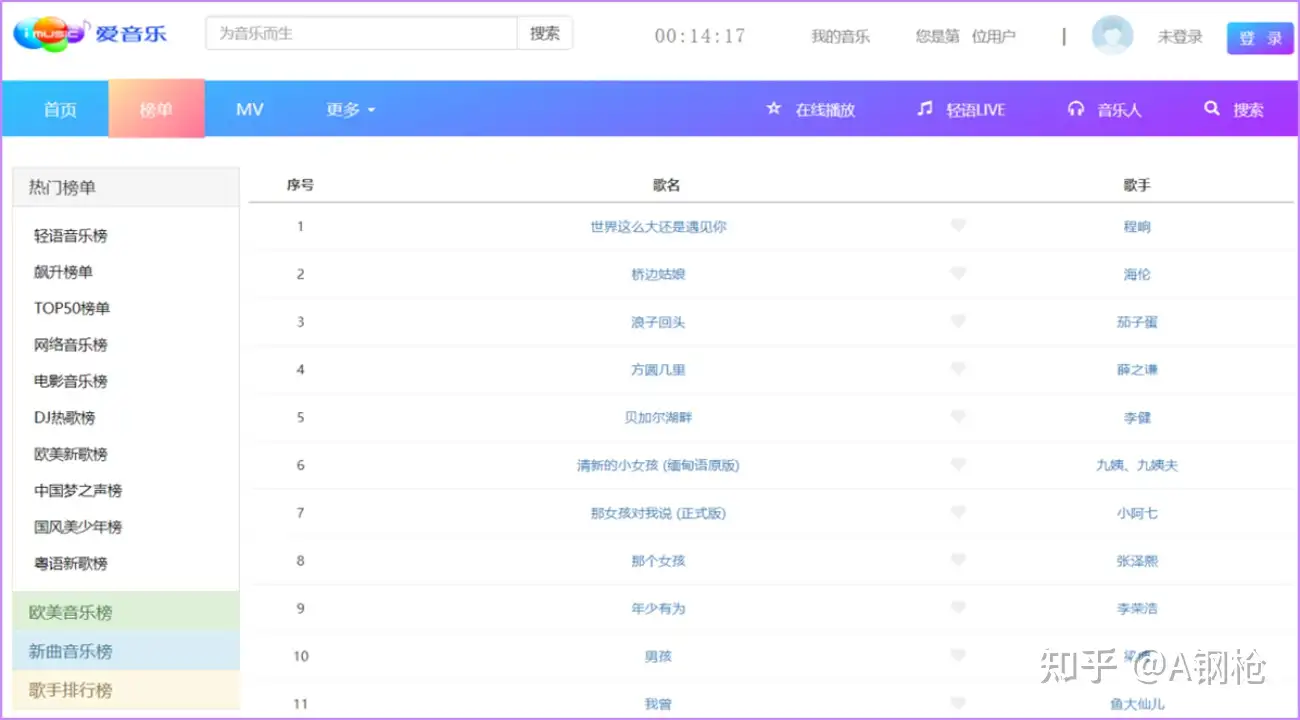Screen dimensions: 1300x720
Task: Open artist link 薛之谦
Action: pos(1137,370)
